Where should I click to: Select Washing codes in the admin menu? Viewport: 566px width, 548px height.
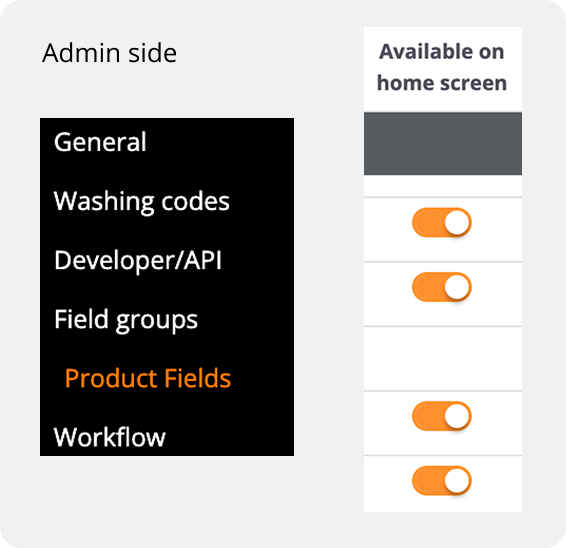coord(142,201)
